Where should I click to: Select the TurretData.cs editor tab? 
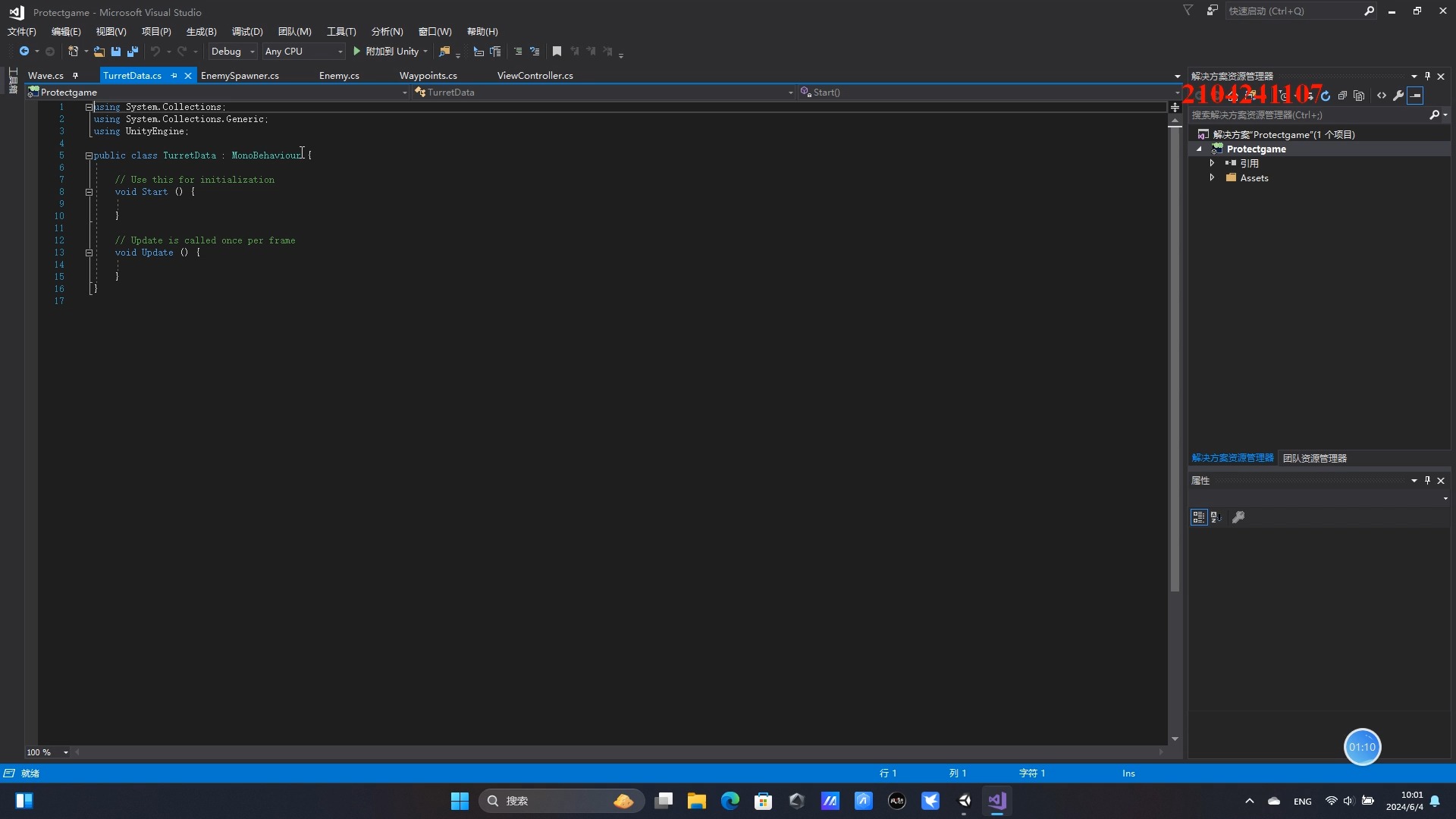[x=131, y=75]
